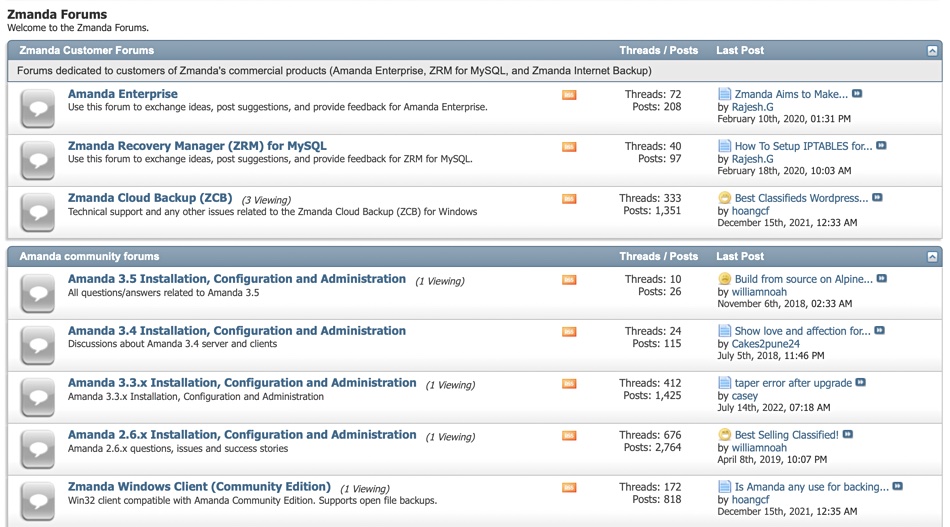Click the date July 14th, 2022, 07:18 AM
This screenshot has width=950, height=527.
[x=774, y=408]
